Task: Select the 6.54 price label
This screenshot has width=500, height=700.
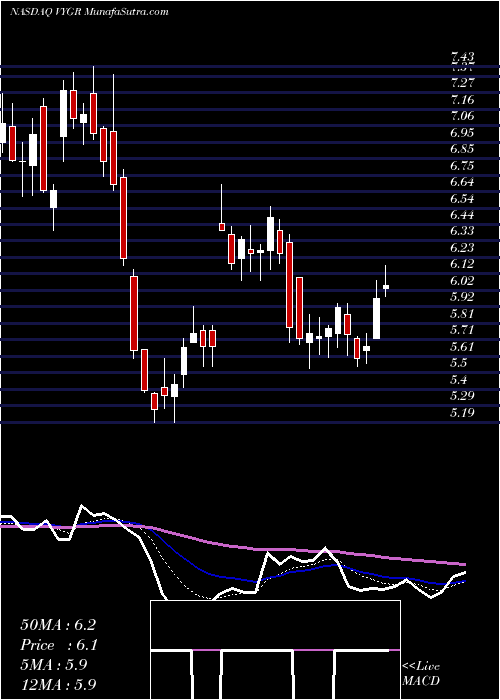Action: 462,199
